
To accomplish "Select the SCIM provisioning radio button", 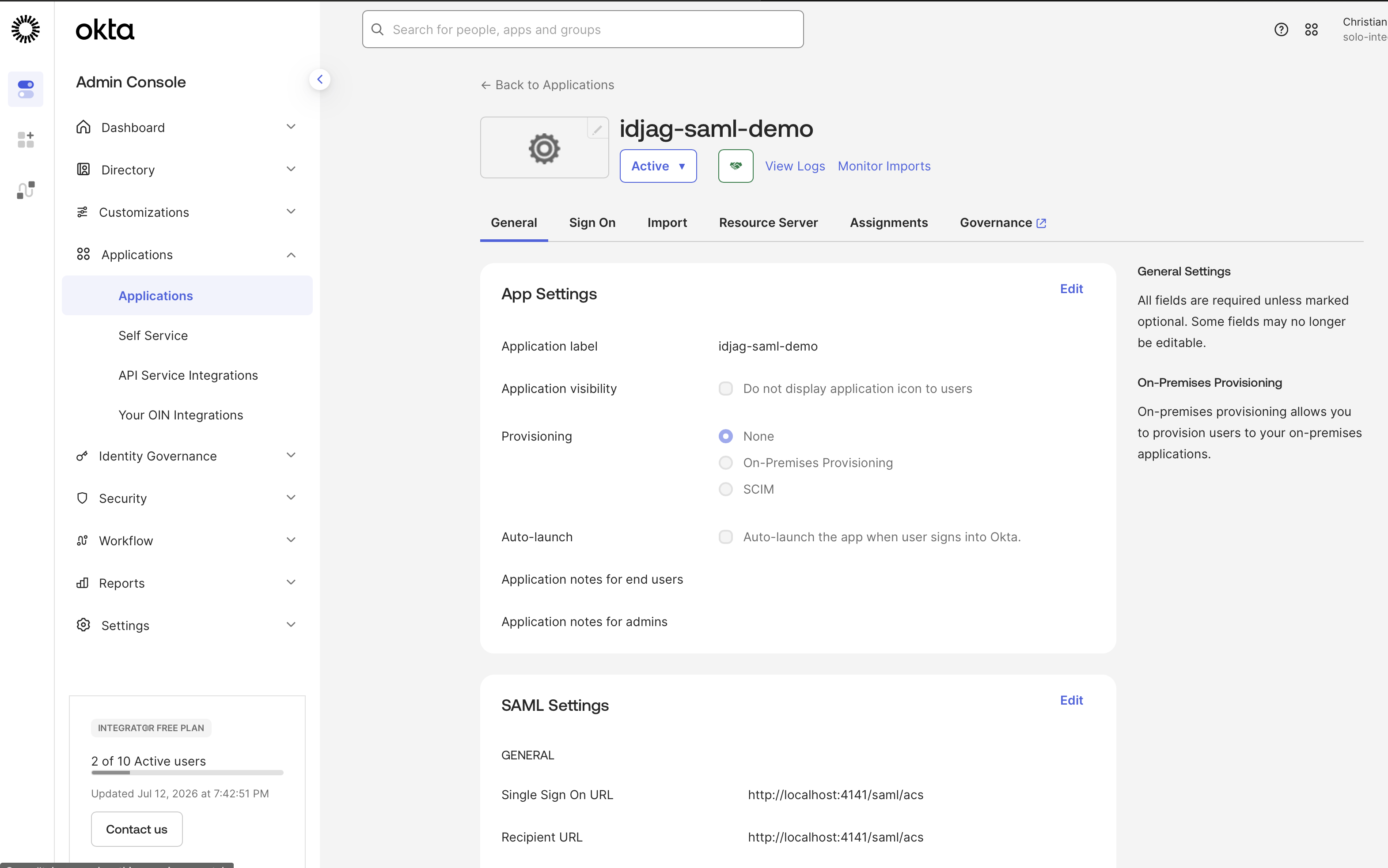I will point(726,489).
